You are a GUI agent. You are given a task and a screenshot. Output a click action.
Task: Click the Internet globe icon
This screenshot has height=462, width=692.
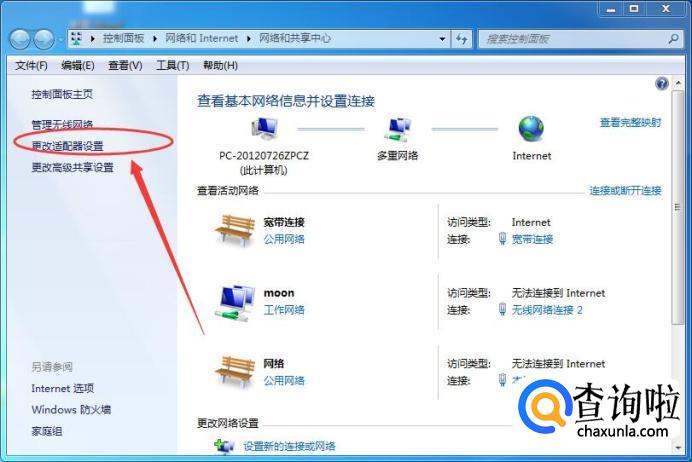[531, 128]
